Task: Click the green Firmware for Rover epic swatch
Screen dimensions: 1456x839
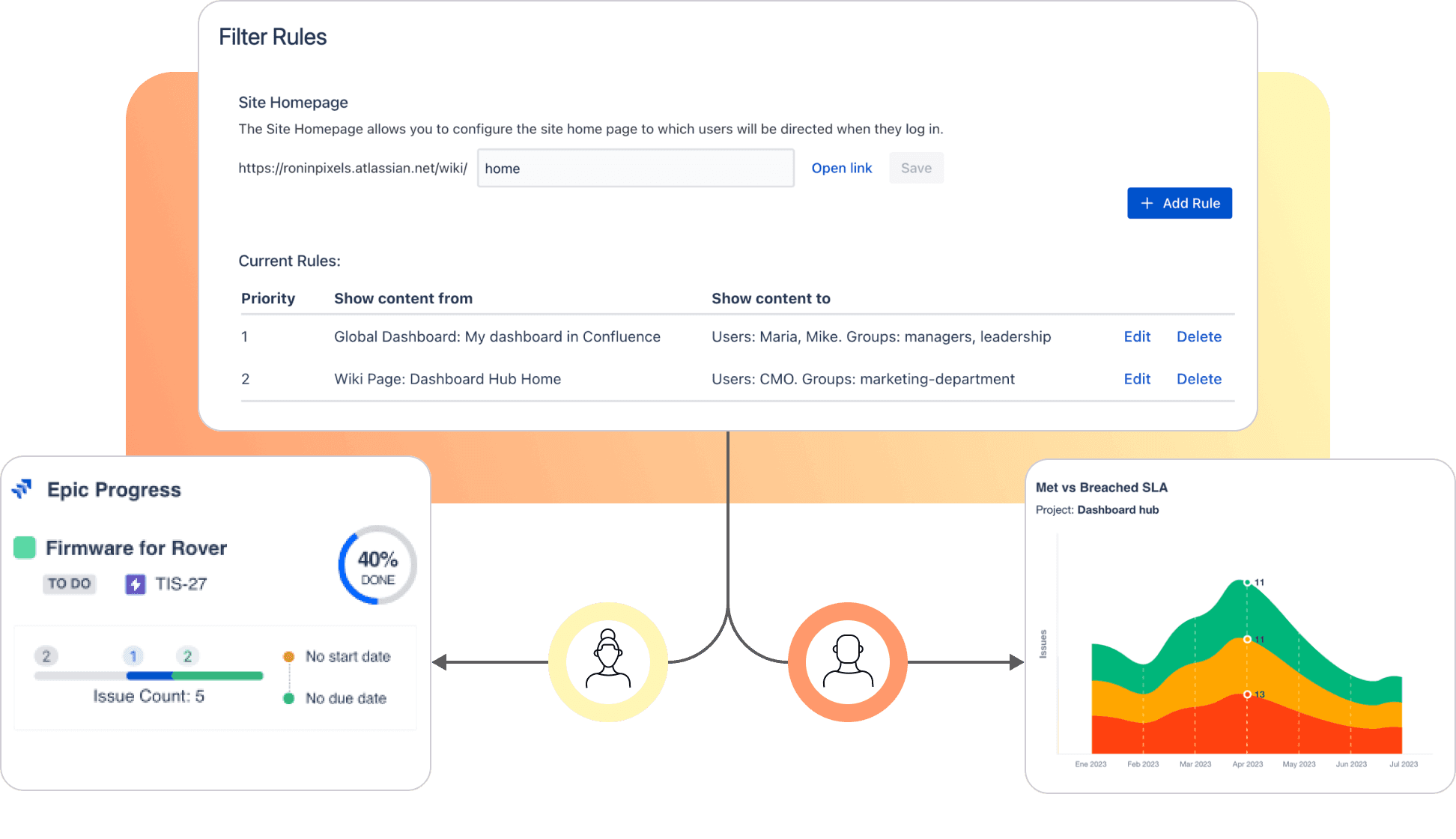Action: click(x=25, y=548)
